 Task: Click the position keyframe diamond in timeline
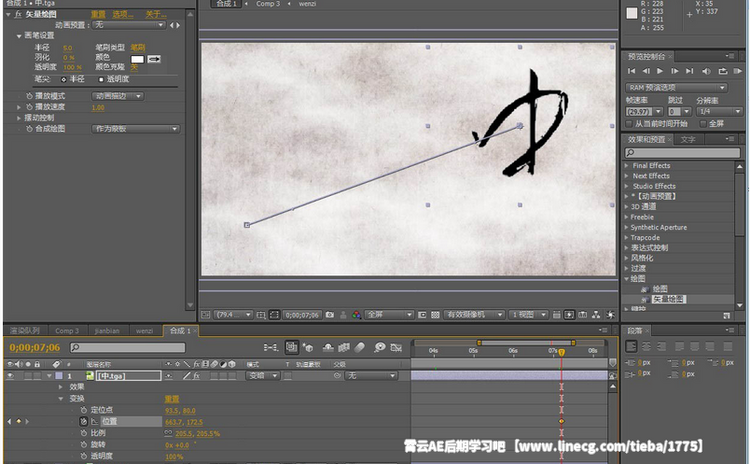(x=562, y=421)
